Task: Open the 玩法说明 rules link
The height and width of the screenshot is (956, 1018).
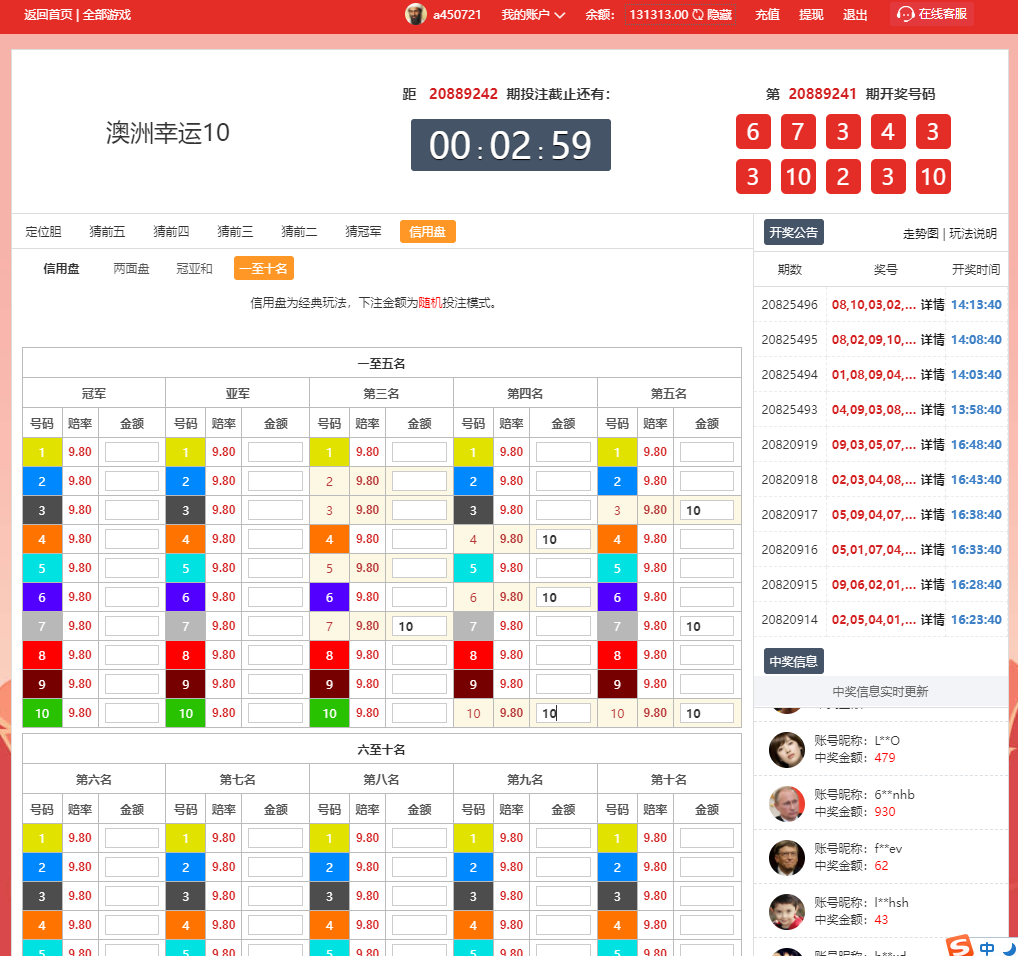Action: (x=972, y=233)
